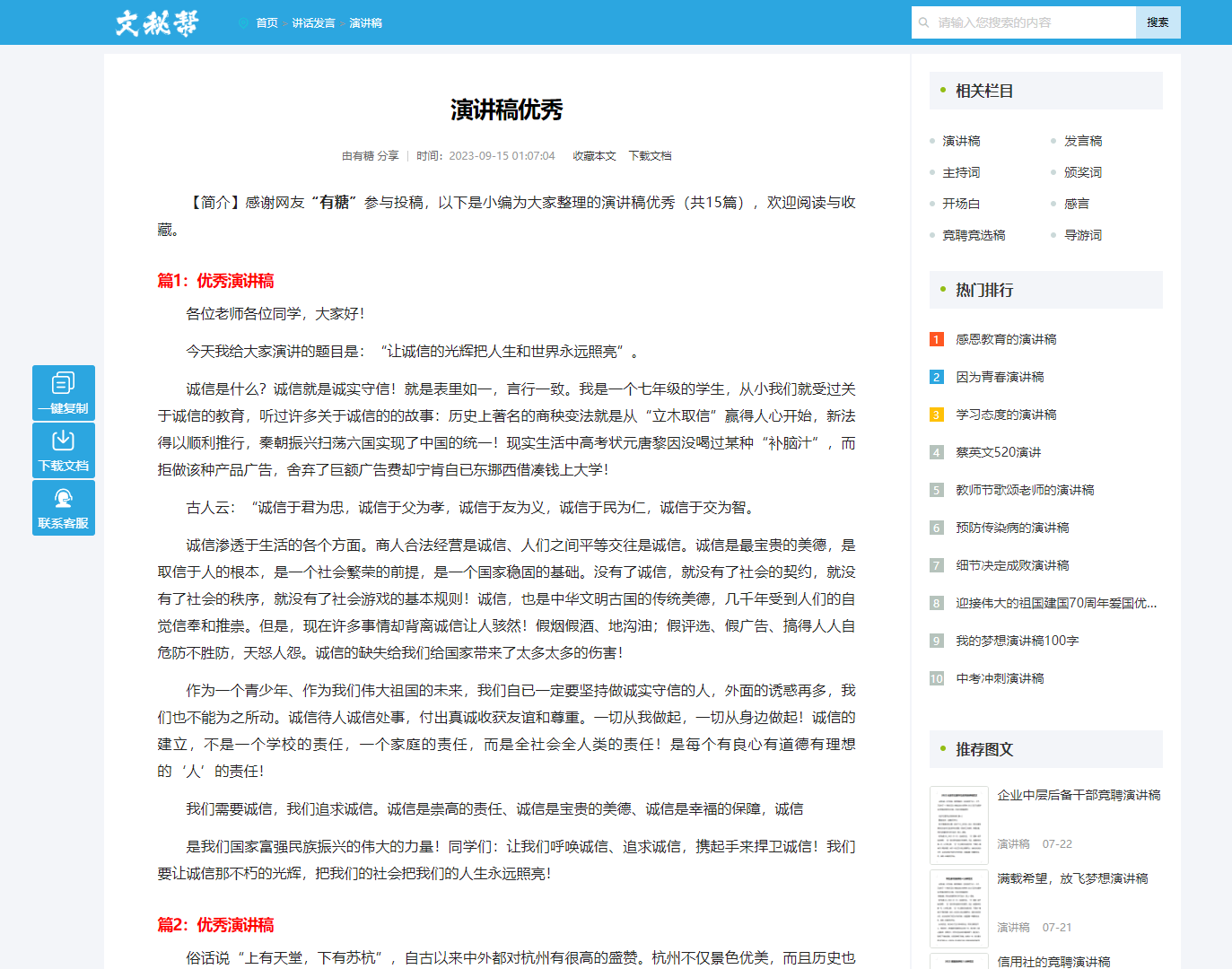
Task: Open 企业中层后备干部竞聘演讲稿 title link
Action: 1079,795
